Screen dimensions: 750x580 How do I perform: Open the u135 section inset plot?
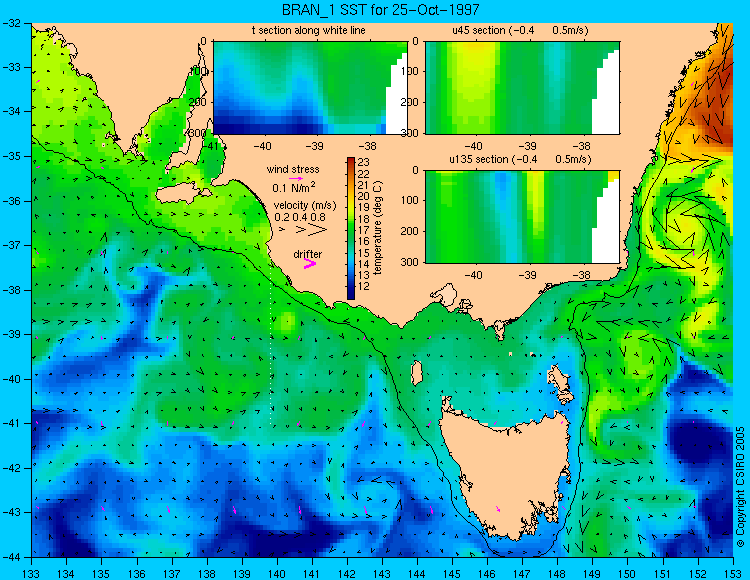522,217
